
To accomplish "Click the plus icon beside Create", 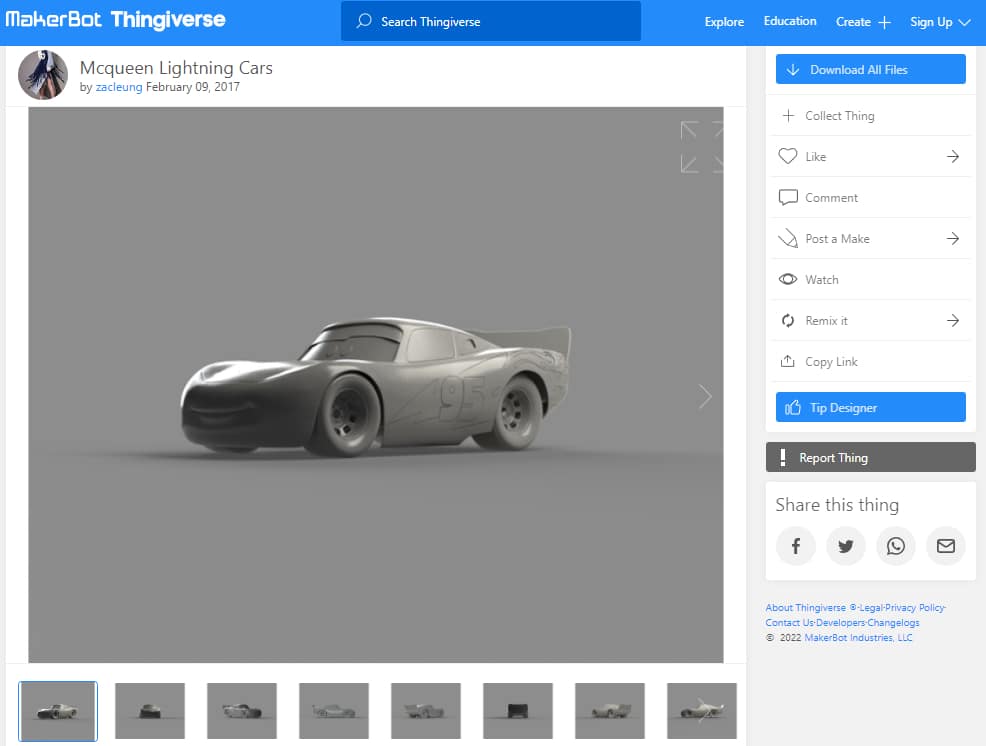I will pyautogui.click(x=884, y=23).
